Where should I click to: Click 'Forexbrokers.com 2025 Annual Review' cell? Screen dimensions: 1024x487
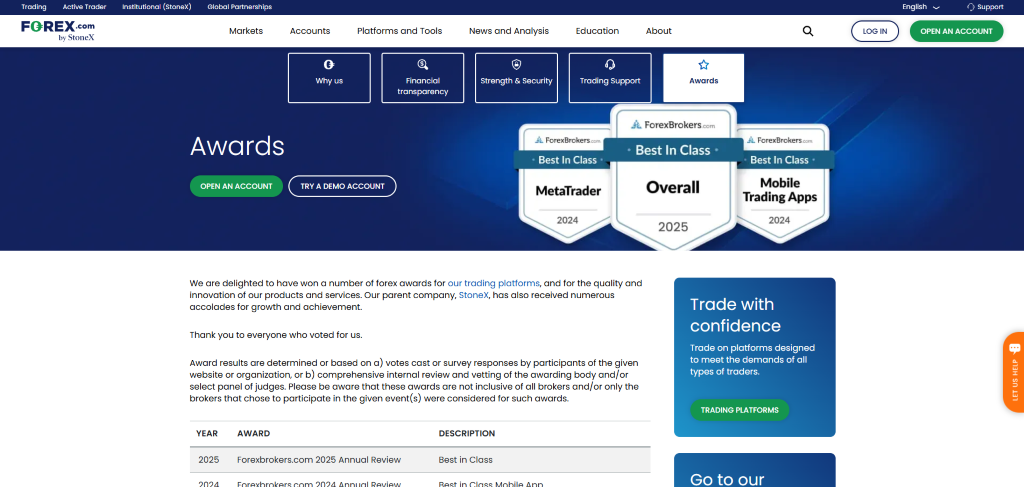[319, 460]
